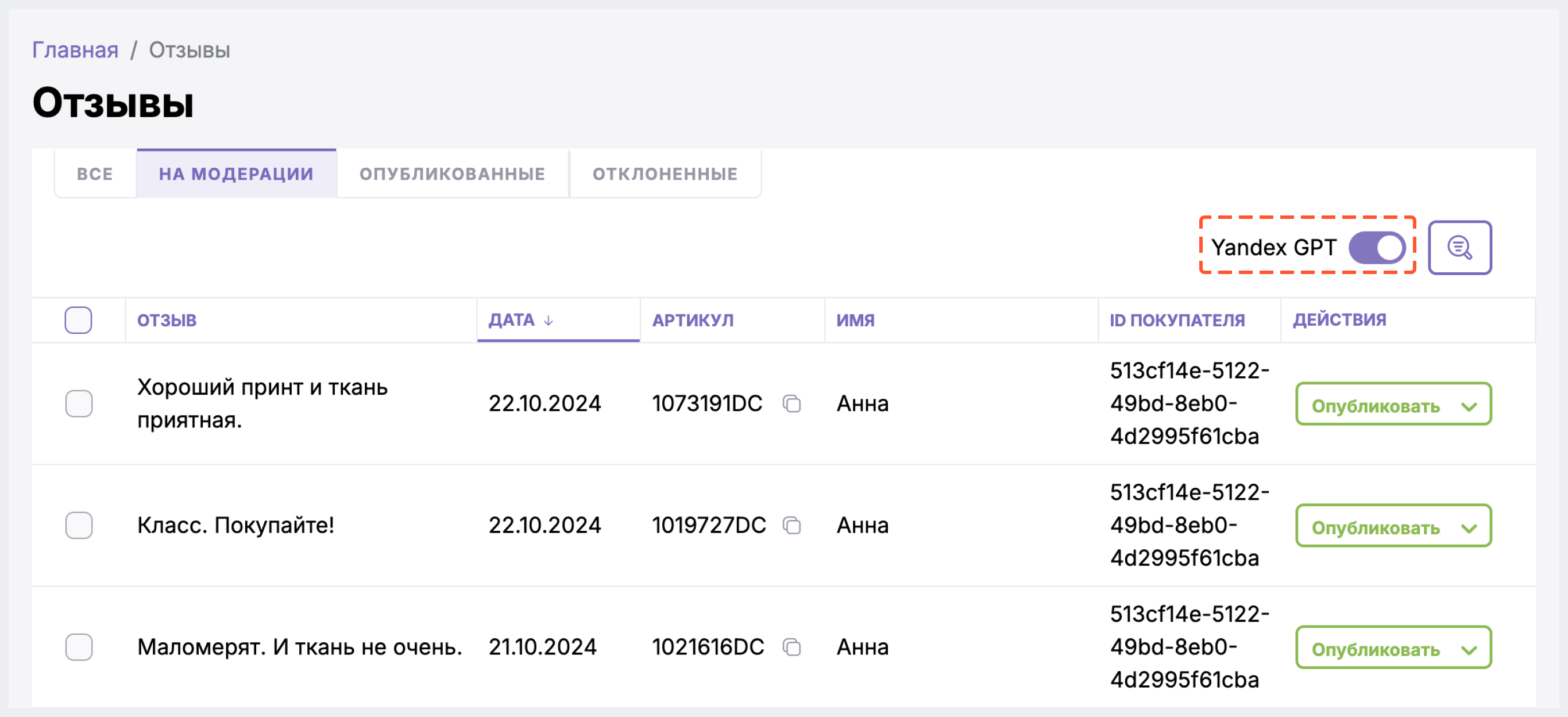Click the sort arrow beside ДАТА

pos(548,321)
